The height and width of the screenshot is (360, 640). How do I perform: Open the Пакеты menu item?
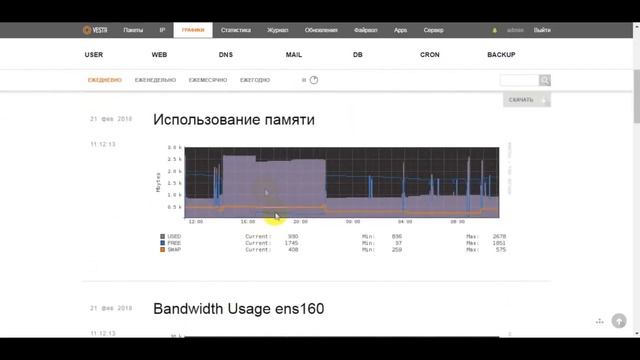pyautogui.click(x=133, y=30)
